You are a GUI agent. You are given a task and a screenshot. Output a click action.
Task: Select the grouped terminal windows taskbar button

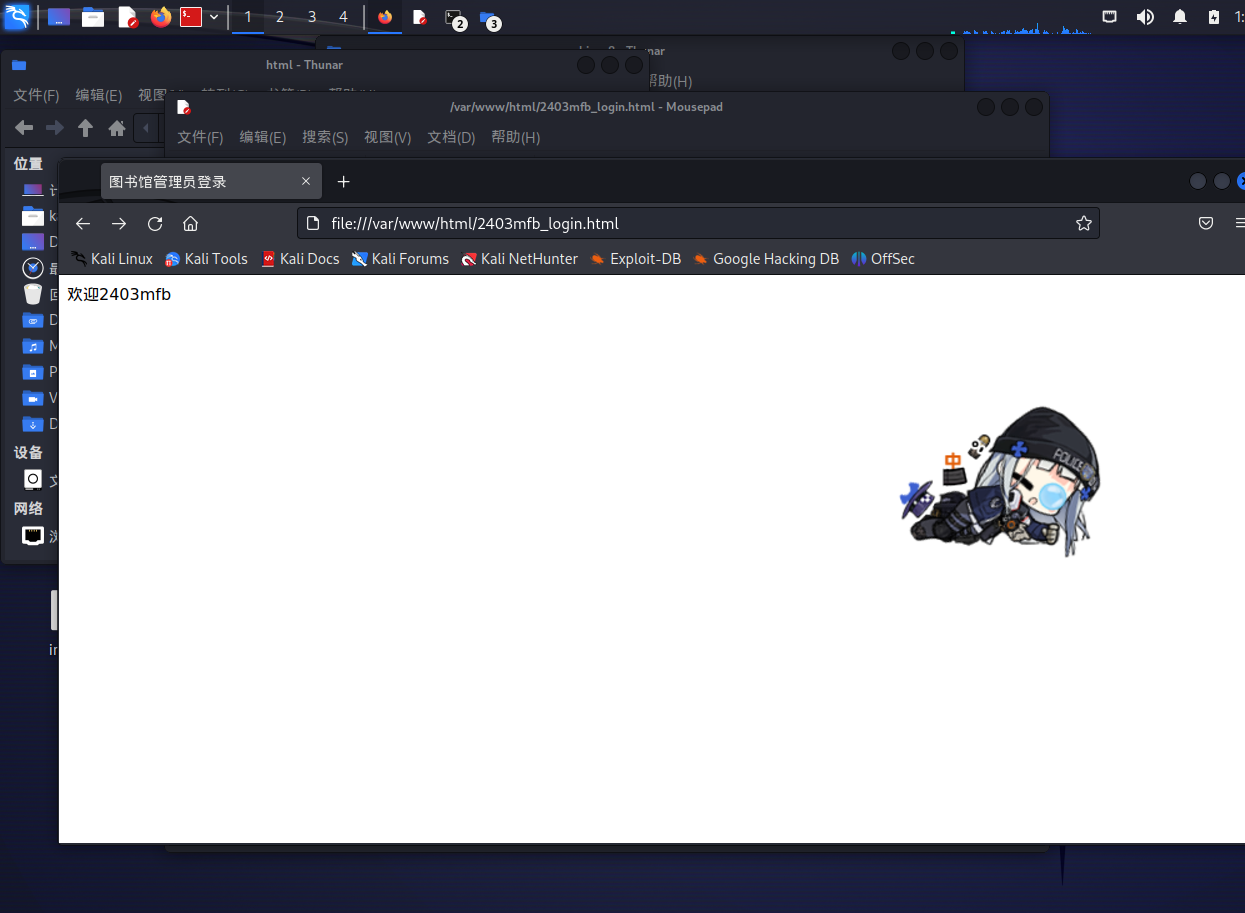click(x=455, y=18)
